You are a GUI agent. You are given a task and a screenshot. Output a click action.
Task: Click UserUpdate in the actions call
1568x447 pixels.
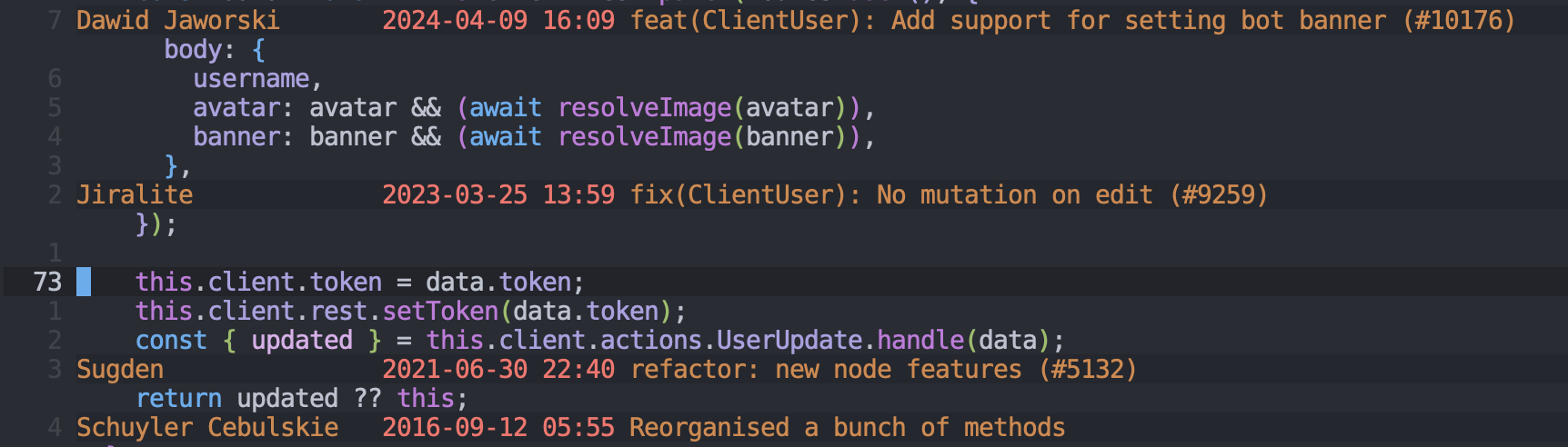pos(789,340)
